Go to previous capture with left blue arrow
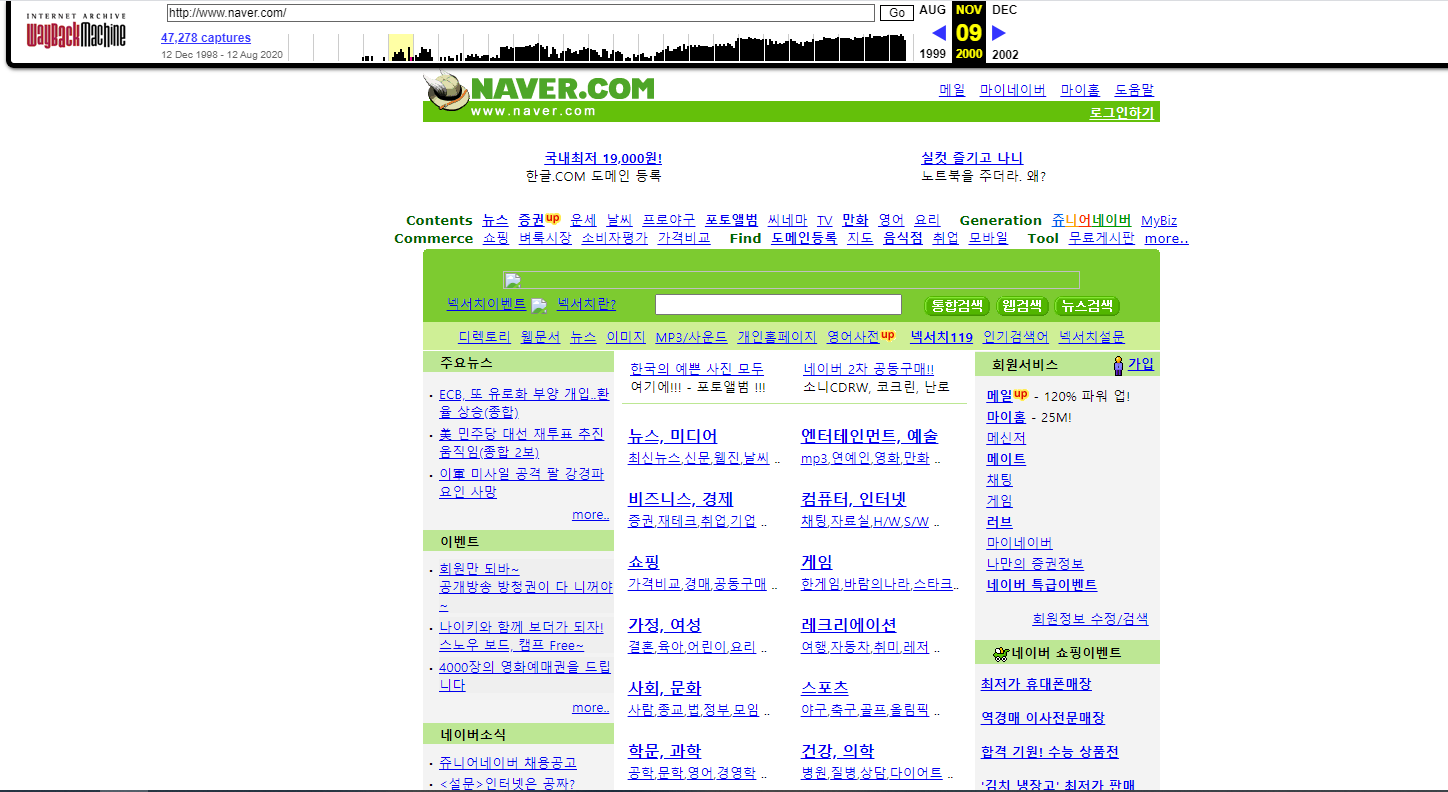This screenshot has width=1448, height=792. click(939, 33)
